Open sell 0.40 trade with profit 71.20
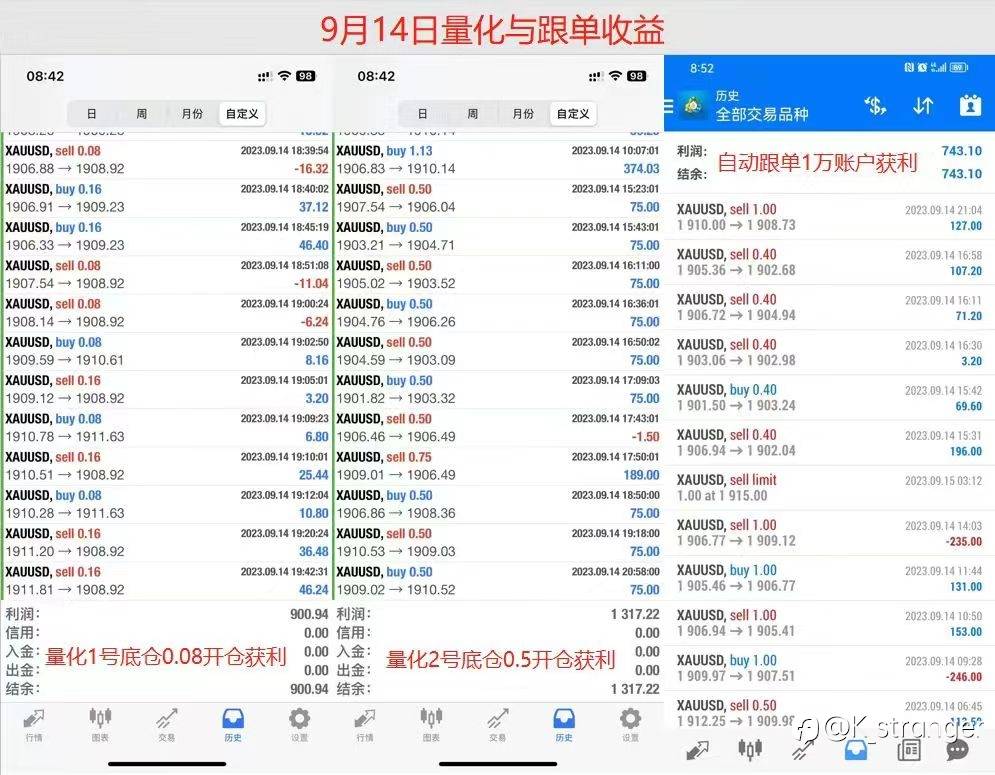995x775 pixels. 829,307
